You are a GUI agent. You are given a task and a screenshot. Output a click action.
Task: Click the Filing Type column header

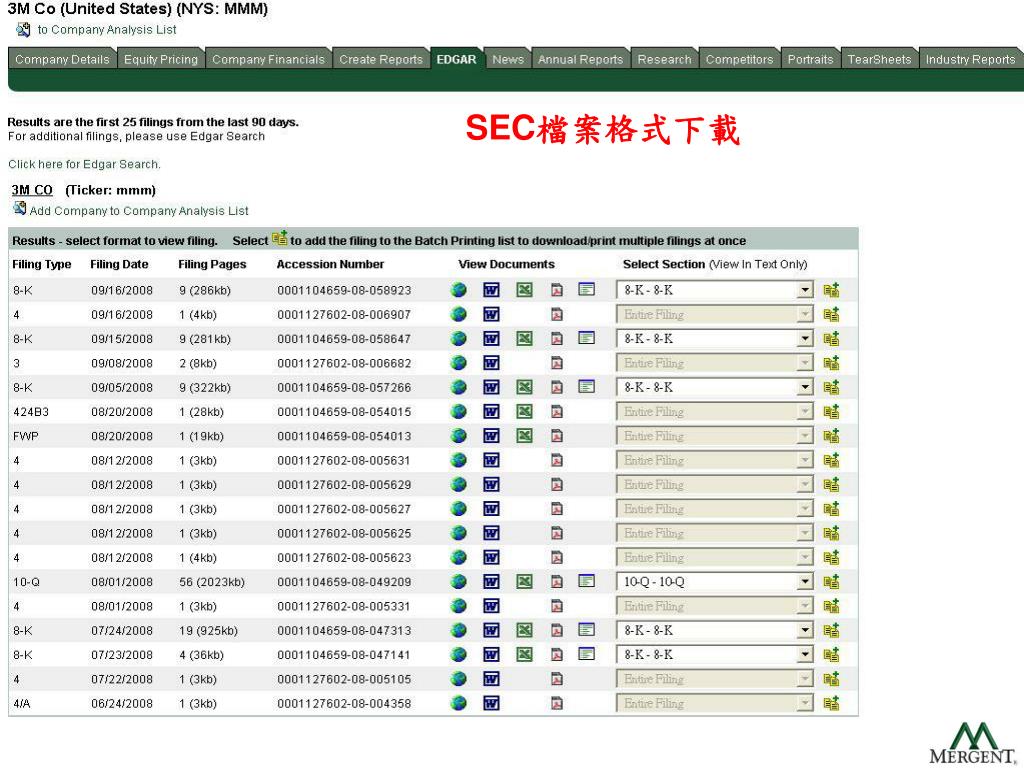(42, 264)
